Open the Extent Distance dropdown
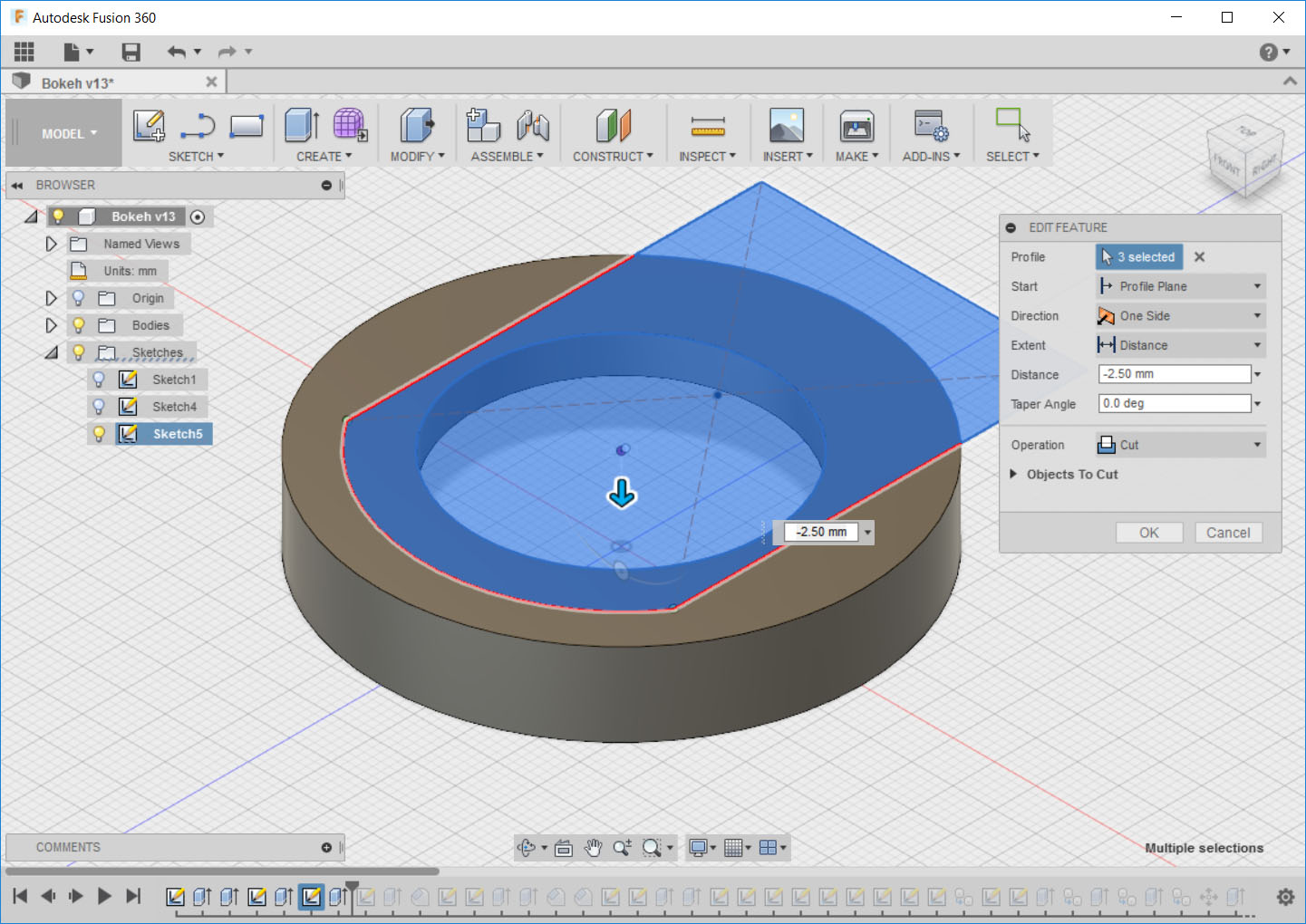 point(1180,345)
